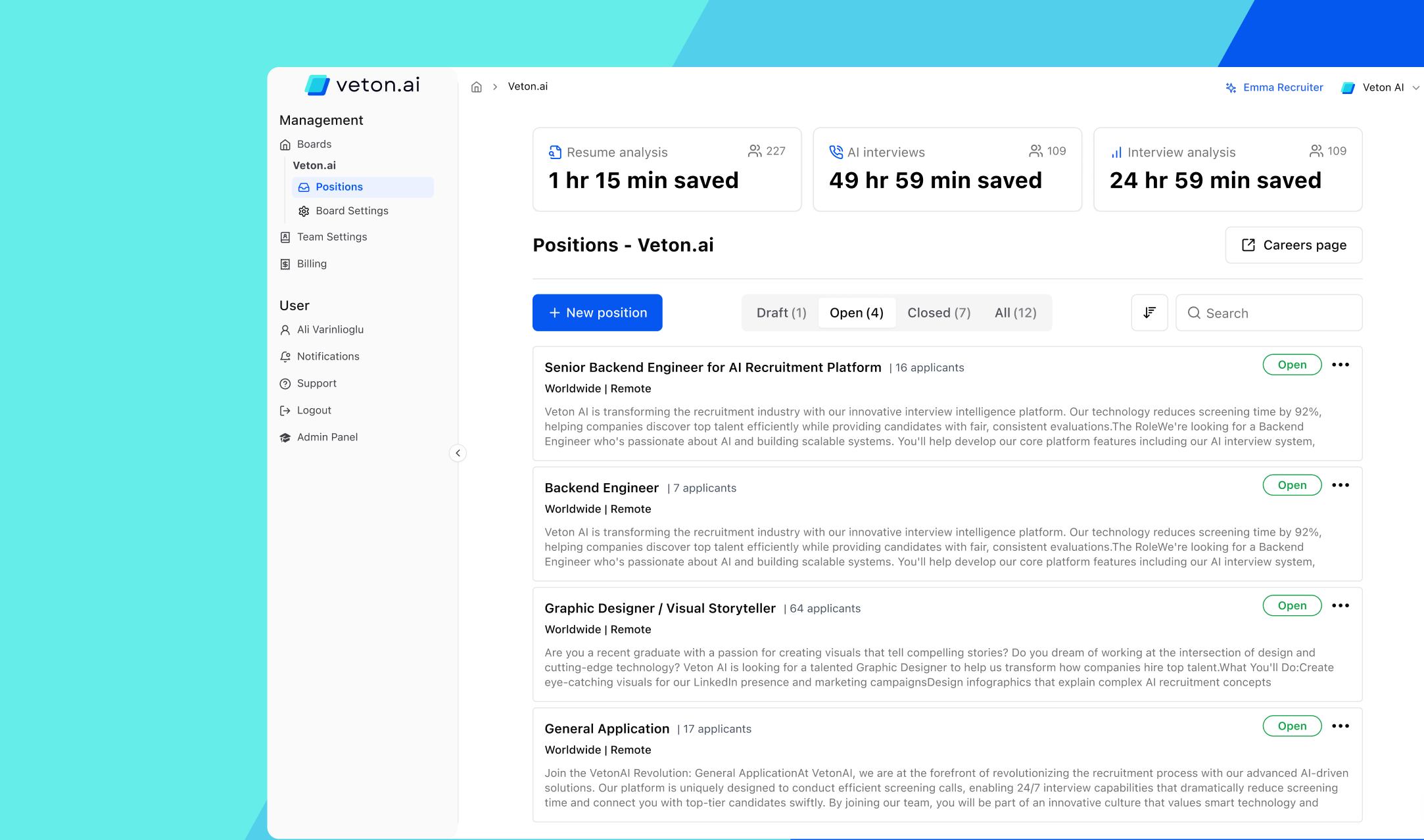Open the Admin Panel

pos(327,437)
